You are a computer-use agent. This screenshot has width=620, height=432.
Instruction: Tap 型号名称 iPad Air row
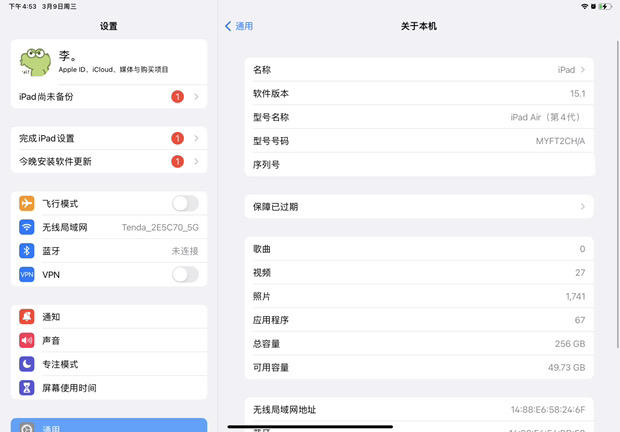419,117
